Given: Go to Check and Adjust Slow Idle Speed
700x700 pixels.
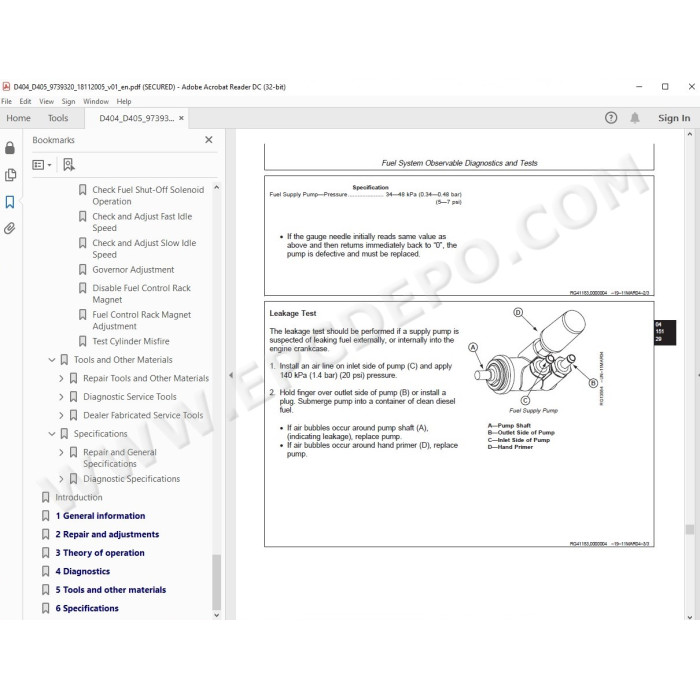Looking at the screenshot, I should pos(144,249).
